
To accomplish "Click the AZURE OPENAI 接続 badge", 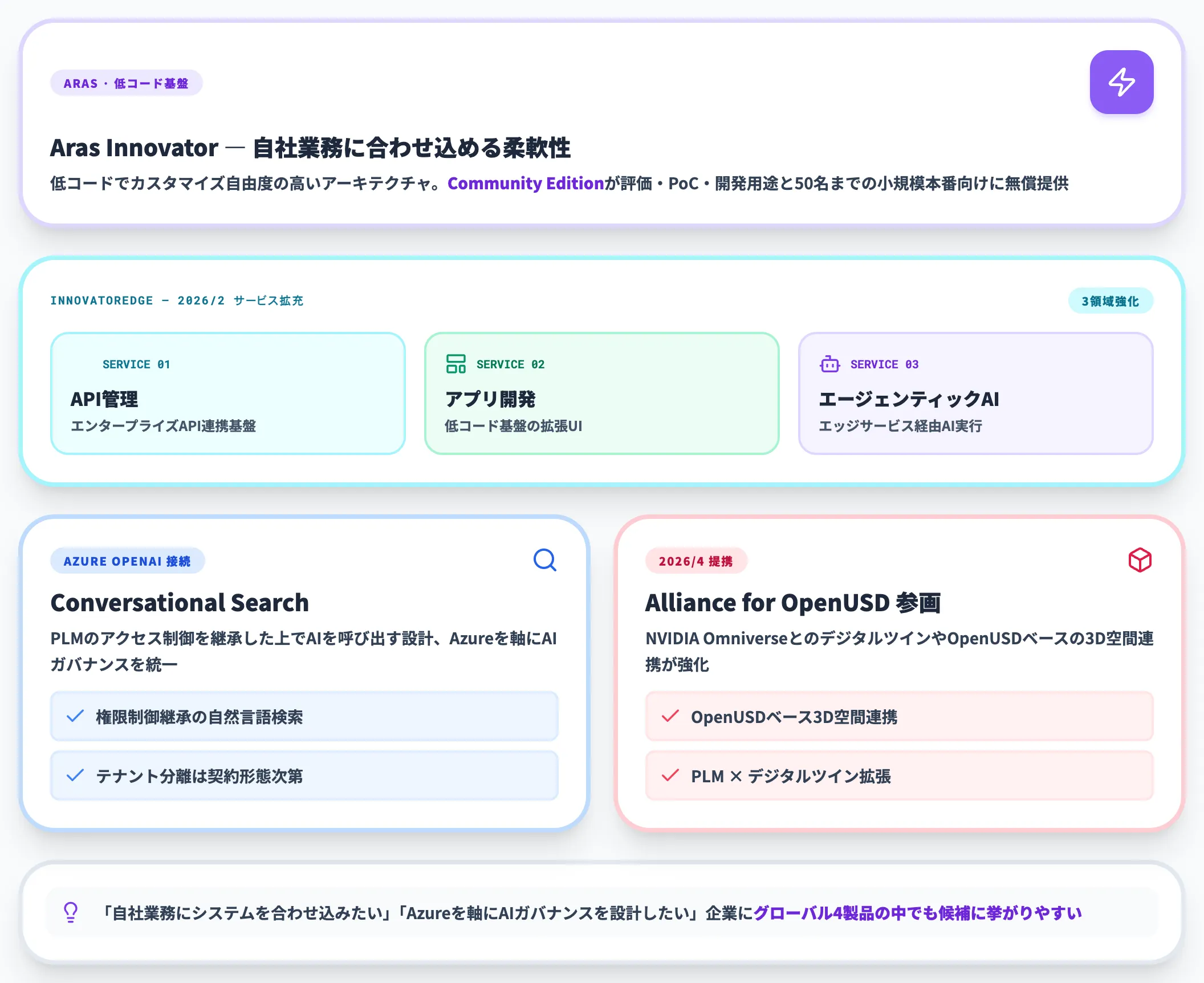I will coord(127,561).
